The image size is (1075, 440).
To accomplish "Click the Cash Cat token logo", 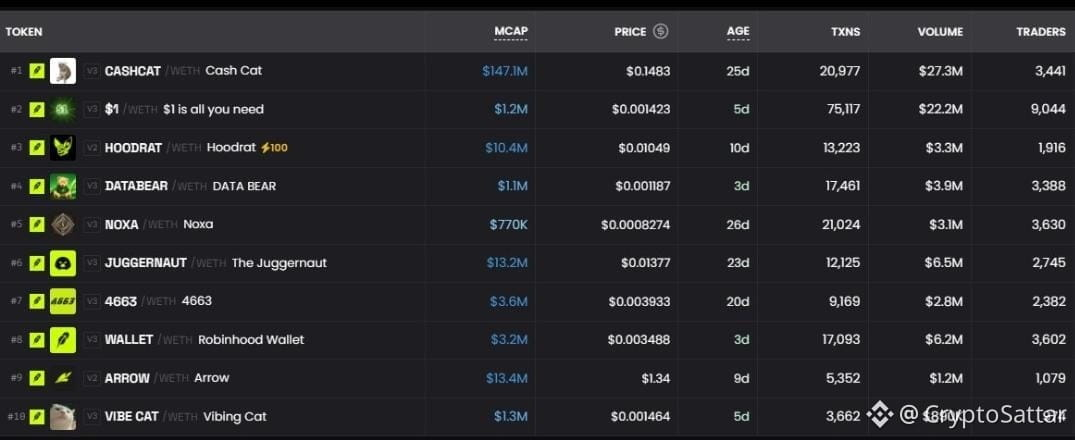I will point(63,71).
